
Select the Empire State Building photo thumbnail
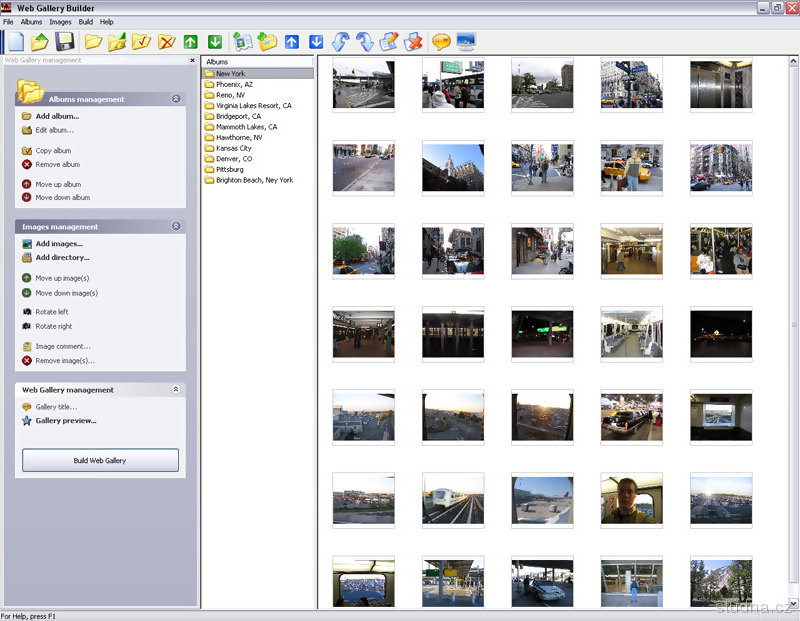453,166
